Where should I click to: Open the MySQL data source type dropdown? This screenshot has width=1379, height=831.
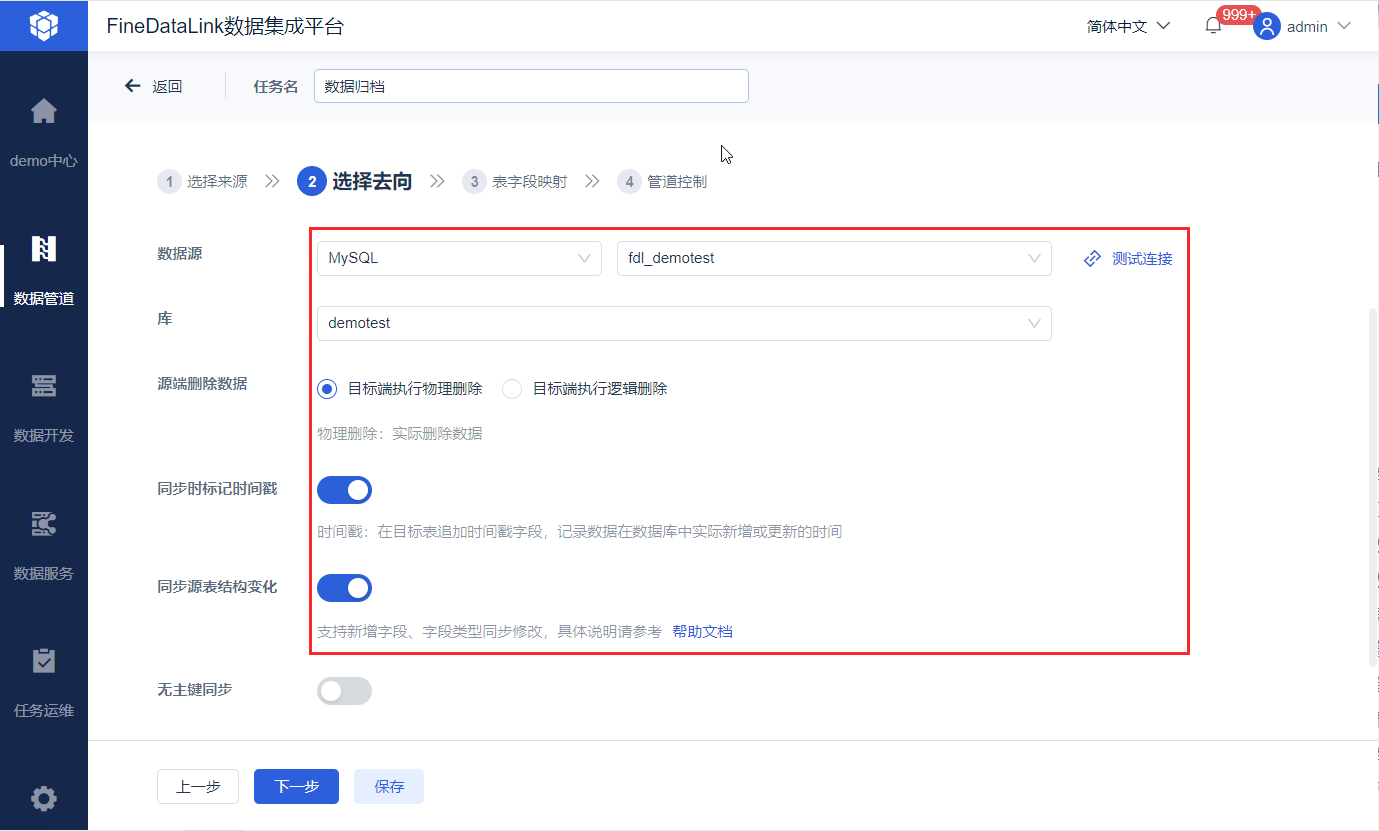(x=459, y=258)
